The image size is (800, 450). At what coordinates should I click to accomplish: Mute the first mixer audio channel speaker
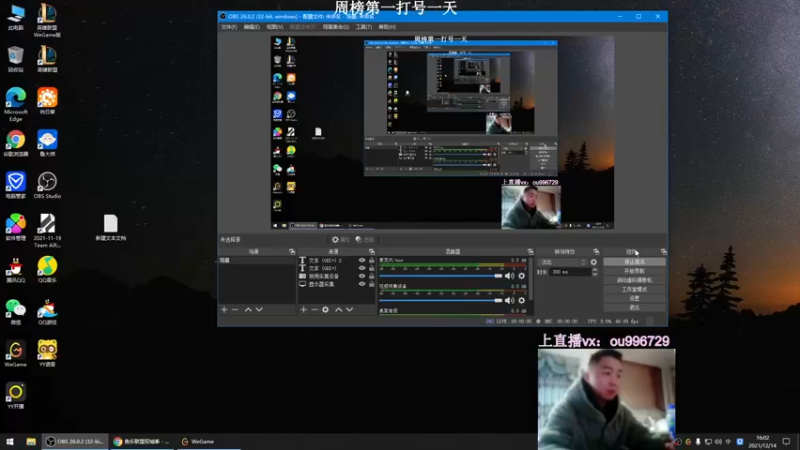tap(509, 276)
